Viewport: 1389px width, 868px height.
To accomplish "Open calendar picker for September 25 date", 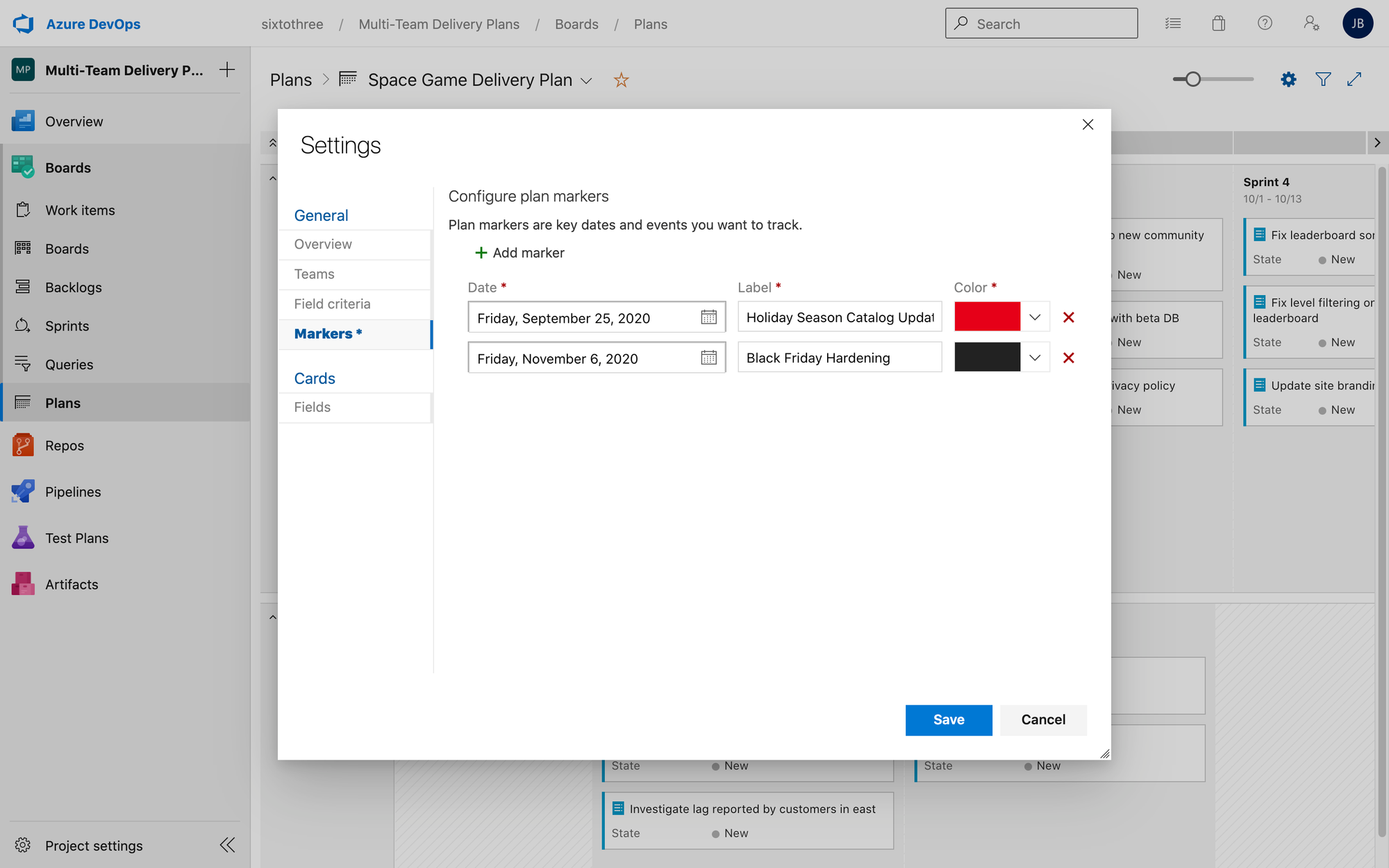I will click(x=708, y=317).
